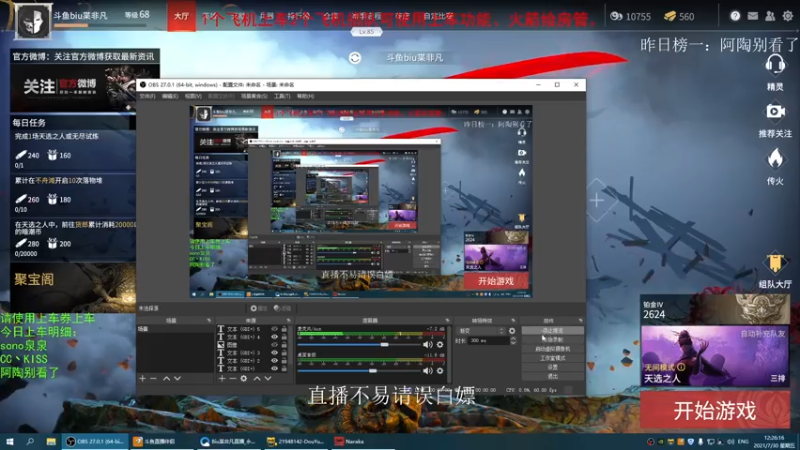Screen dimensions: 800x450
Task: Open the 聚宝阁 banner
Action: click(x=73, y=287)
